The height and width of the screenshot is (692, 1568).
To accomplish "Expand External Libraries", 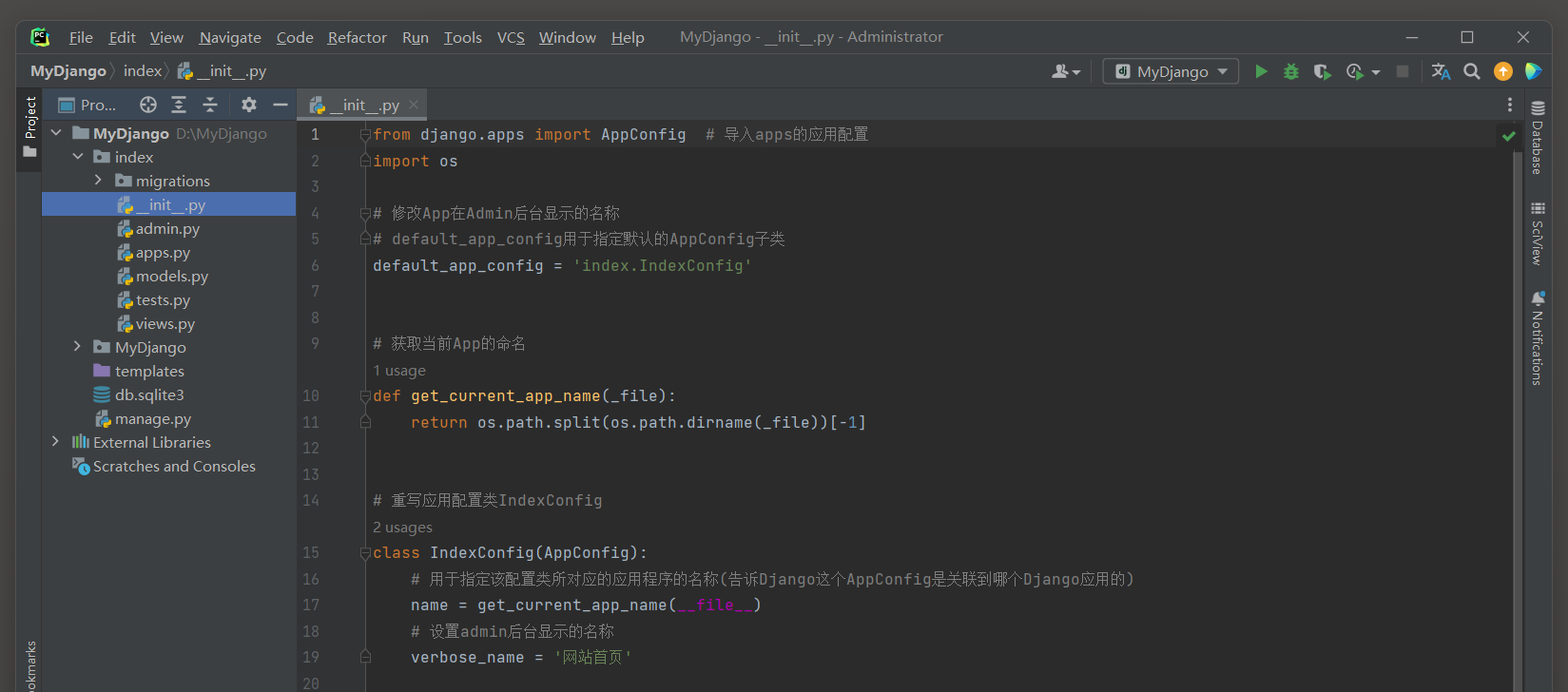I will pos(56,442).
